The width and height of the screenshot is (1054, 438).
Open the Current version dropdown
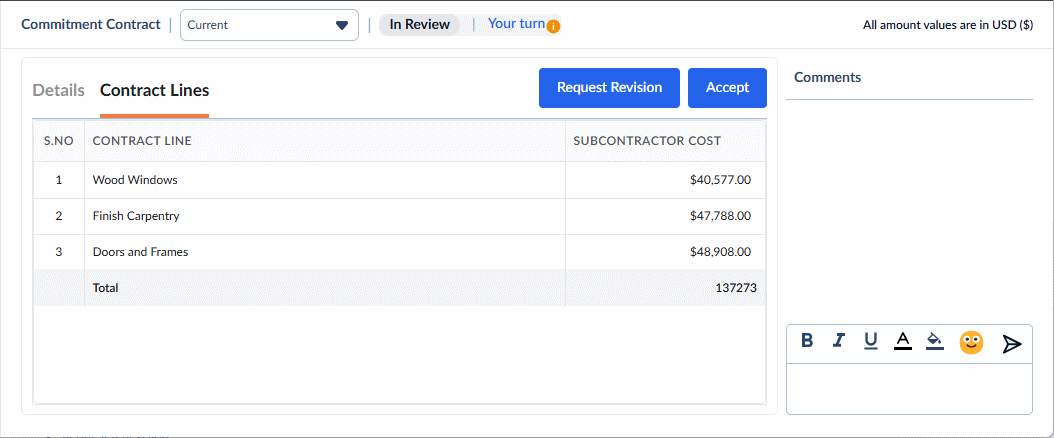pyautogui.click(x=269, y=25)
